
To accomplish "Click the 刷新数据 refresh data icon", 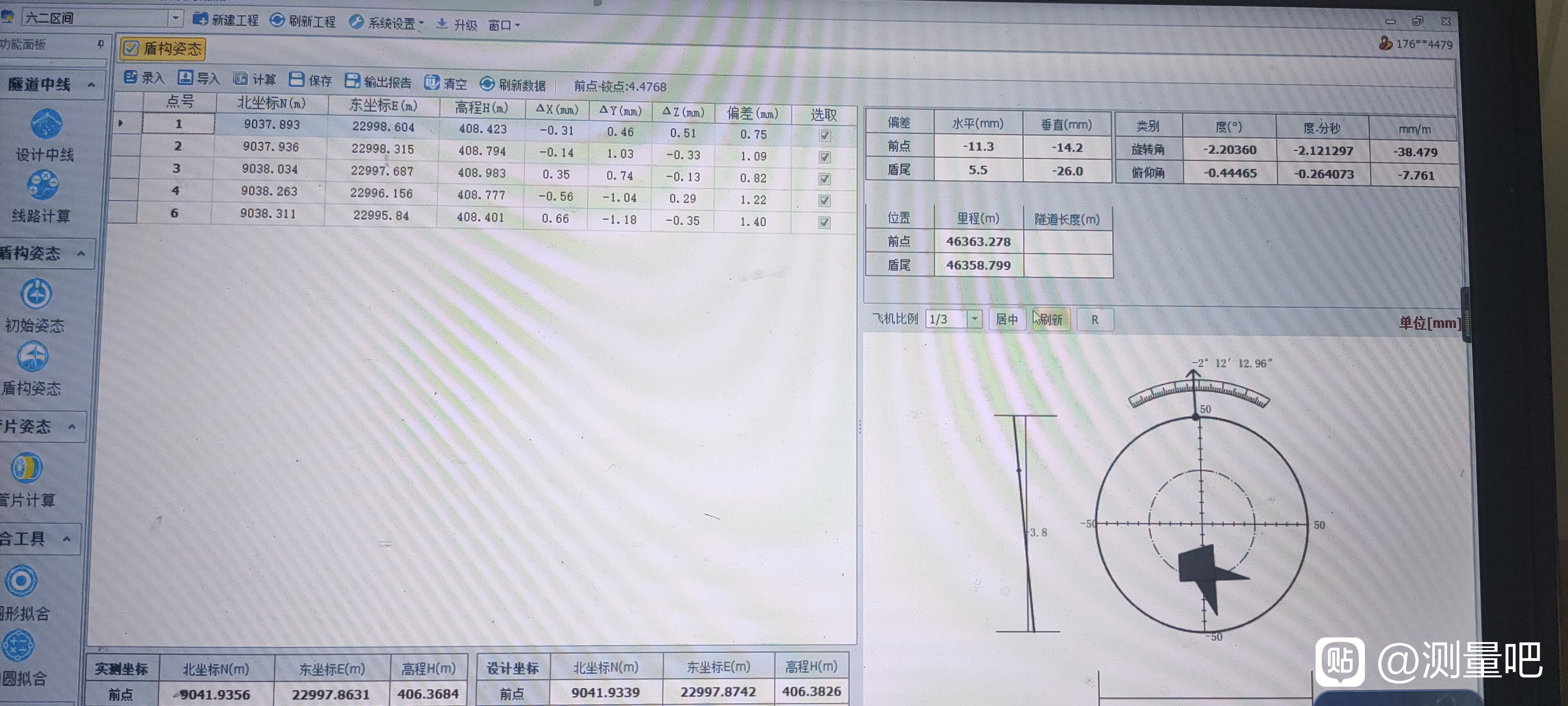I will coord(487,84).
